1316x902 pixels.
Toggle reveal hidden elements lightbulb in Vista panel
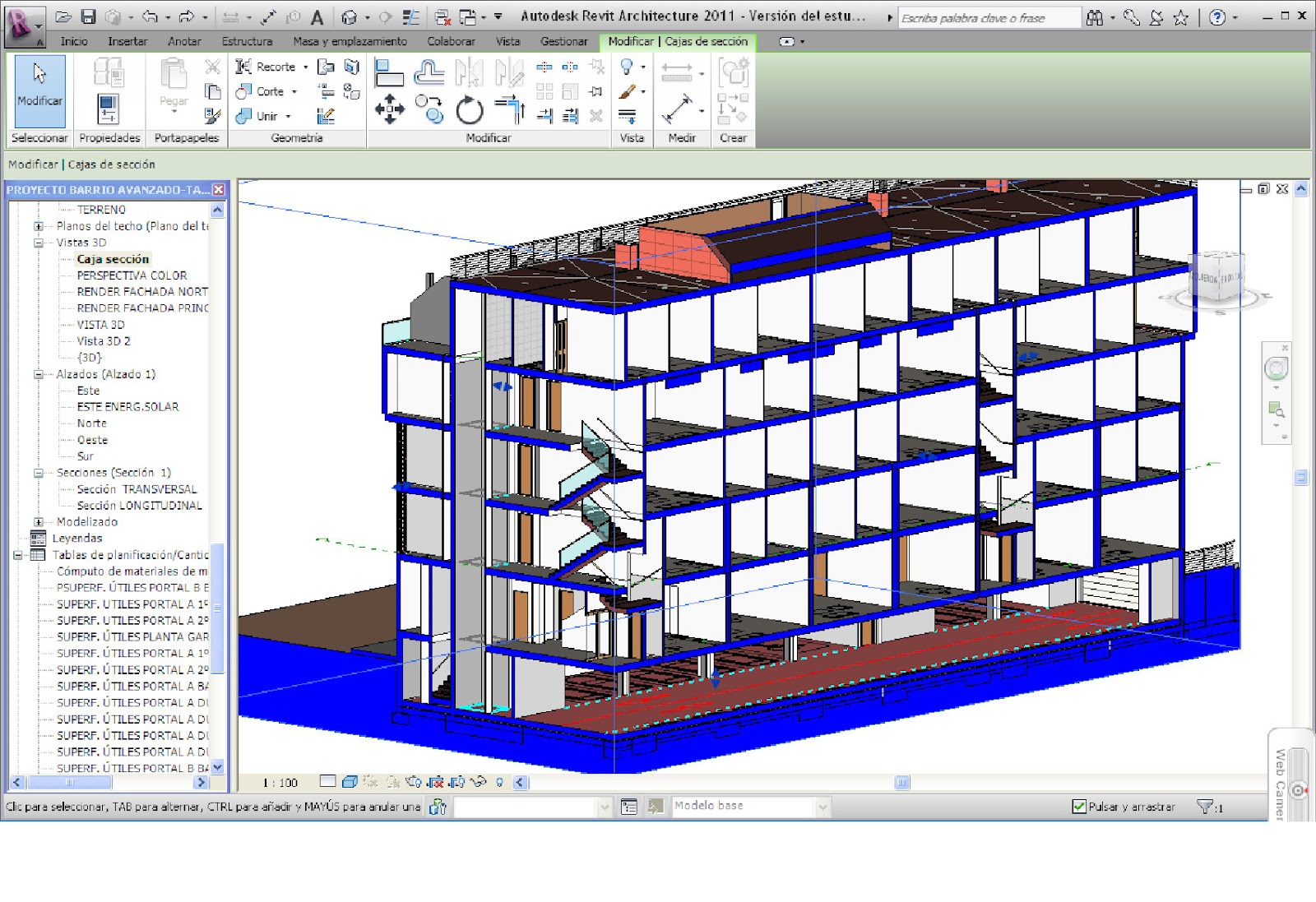(627, 67)
